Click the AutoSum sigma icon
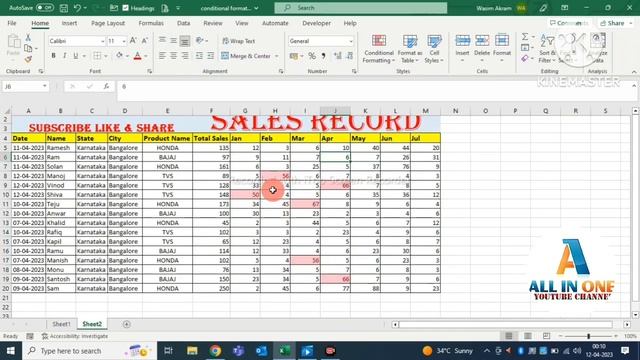Viewport: 640px width, 360px height. coord(525,37)
